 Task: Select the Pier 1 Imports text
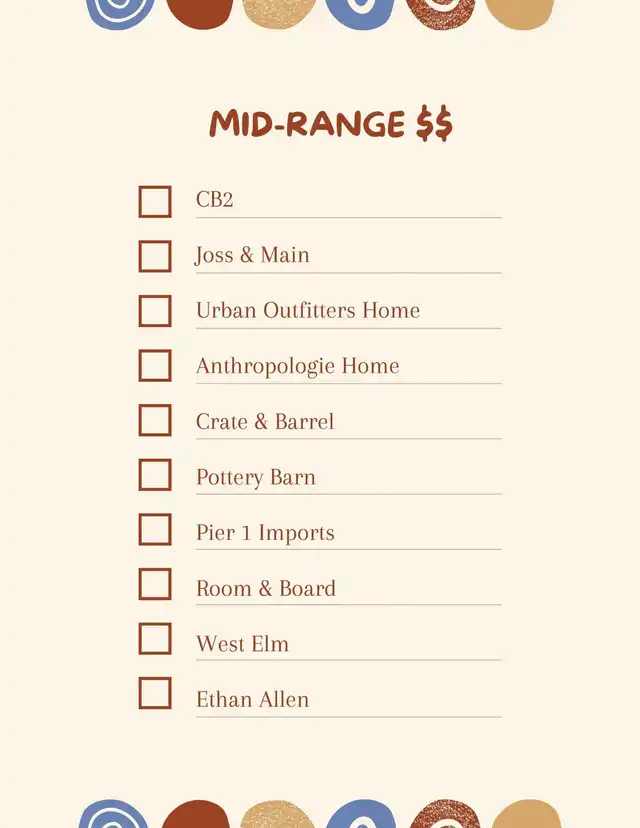click(264, 532)
